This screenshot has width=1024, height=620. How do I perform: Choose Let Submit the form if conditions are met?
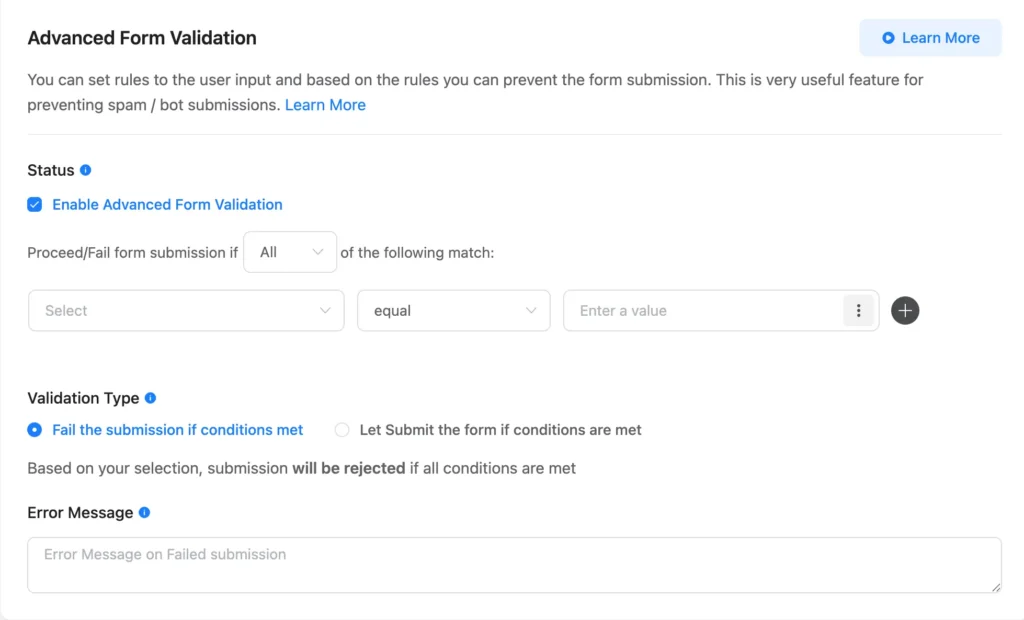[x=342, y=429]
